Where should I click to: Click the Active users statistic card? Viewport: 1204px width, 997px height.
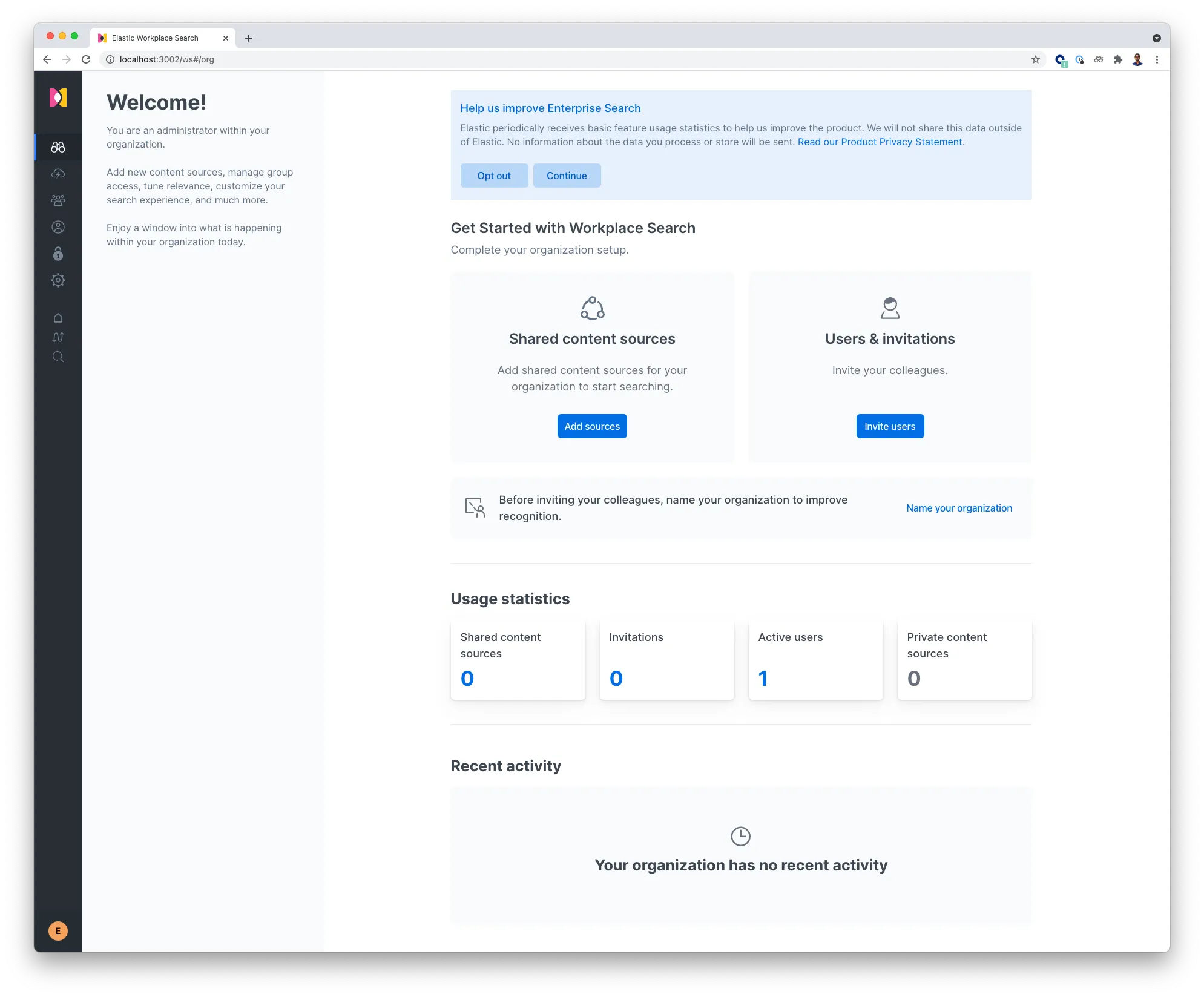coord(815,660)
